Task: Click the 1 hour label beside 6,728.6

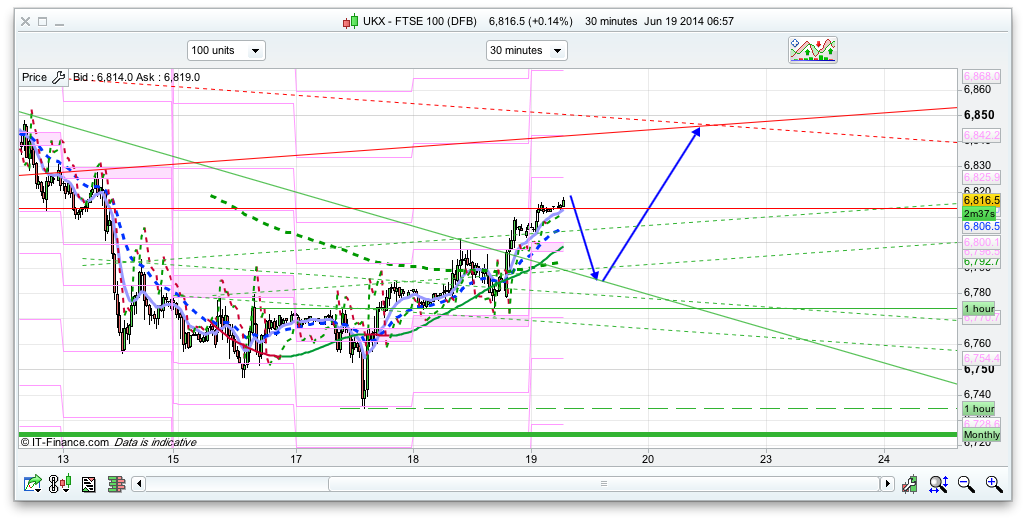Action: click(979, 408)
